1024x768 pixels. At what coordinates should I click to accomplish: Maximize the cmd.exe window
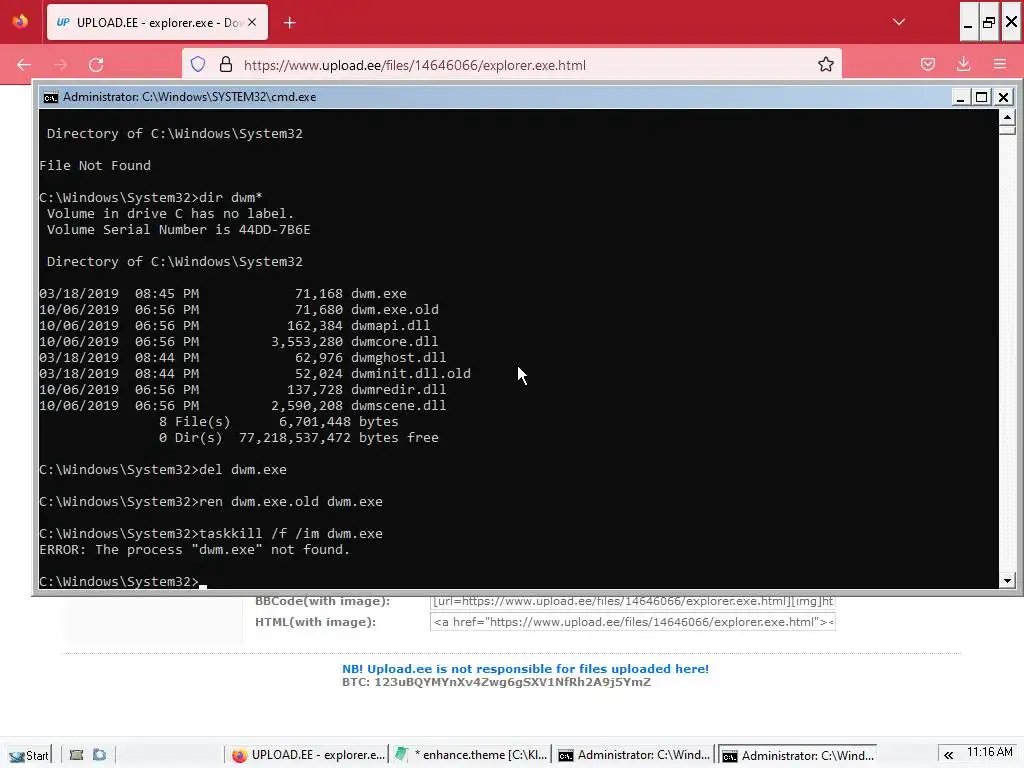[982, 97]
